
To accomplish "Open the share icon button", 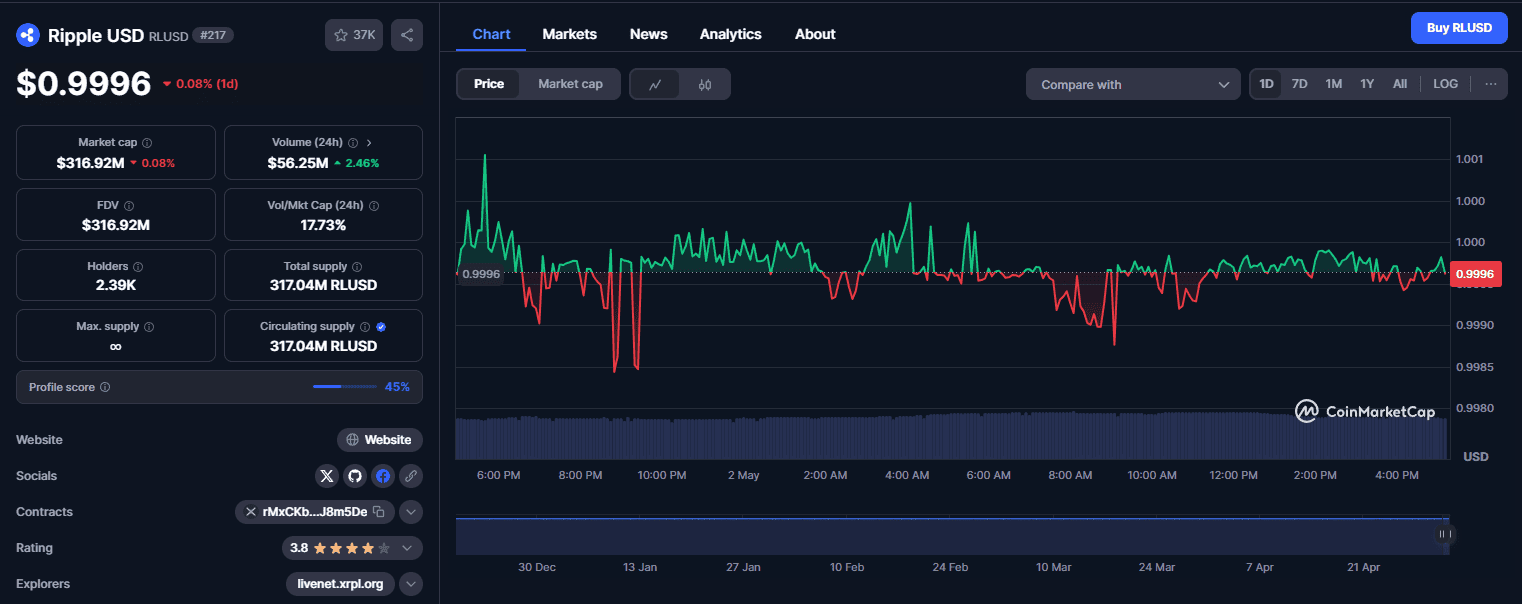I will coord(407,35).
